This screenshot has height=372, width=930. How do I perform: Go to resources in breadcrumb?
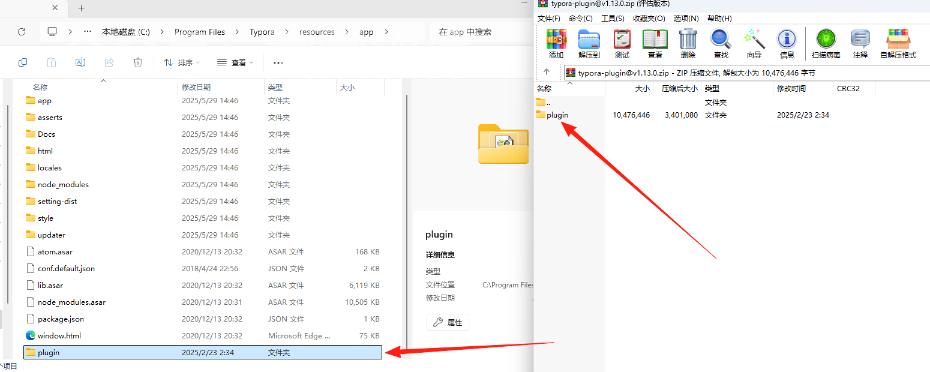(317, 32)
